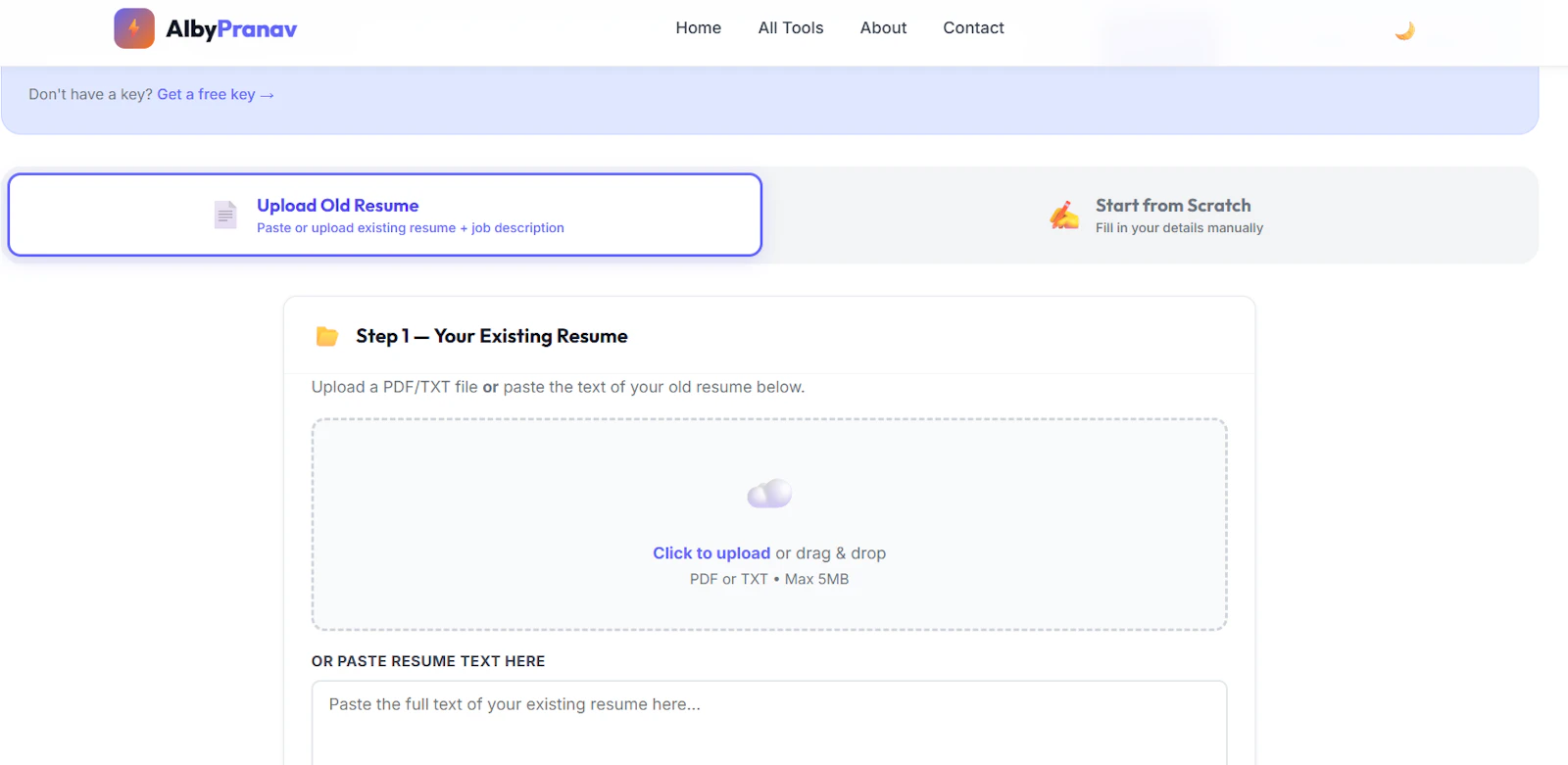Open the Contact page
This screenshot has height=765, width=1568.
click(x=973, y=28)
